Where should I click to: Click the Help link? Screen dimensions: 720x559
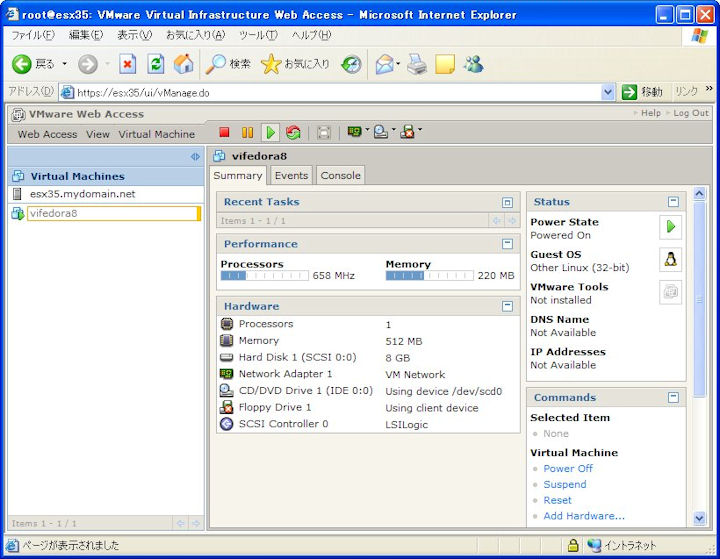(x=651, y=113)
